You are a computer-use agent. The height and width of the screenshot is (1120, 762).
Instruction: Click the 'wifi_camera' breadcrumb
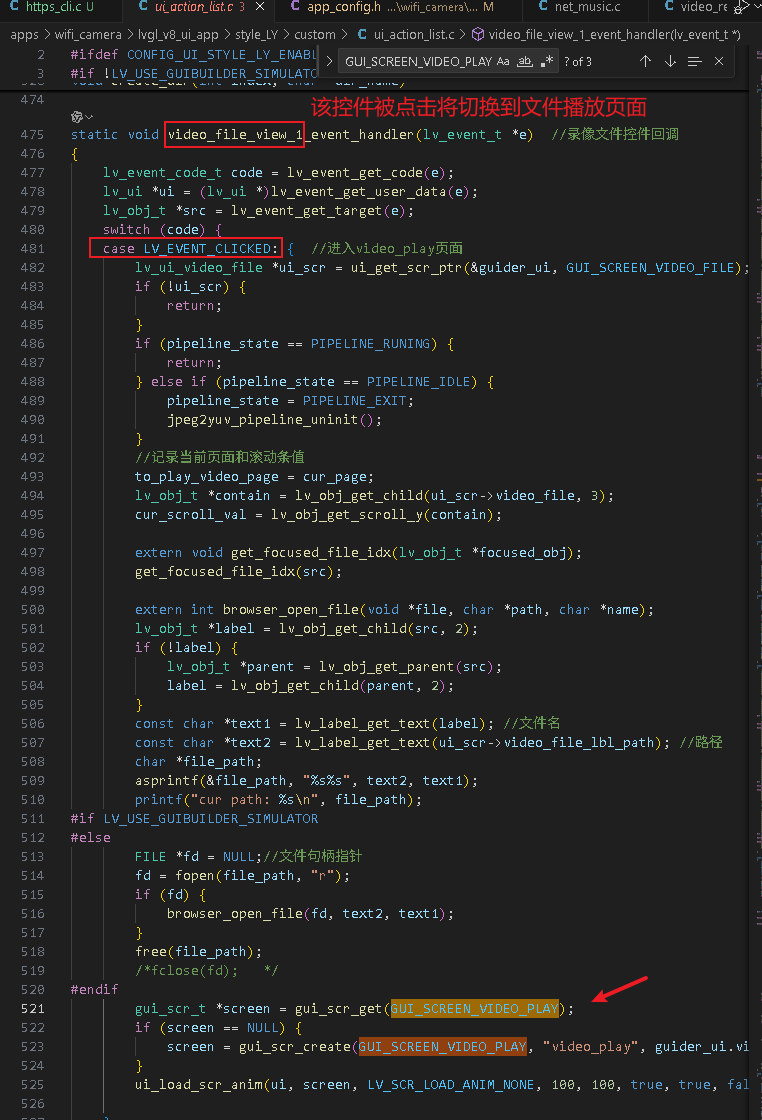[x=88, y=34]
